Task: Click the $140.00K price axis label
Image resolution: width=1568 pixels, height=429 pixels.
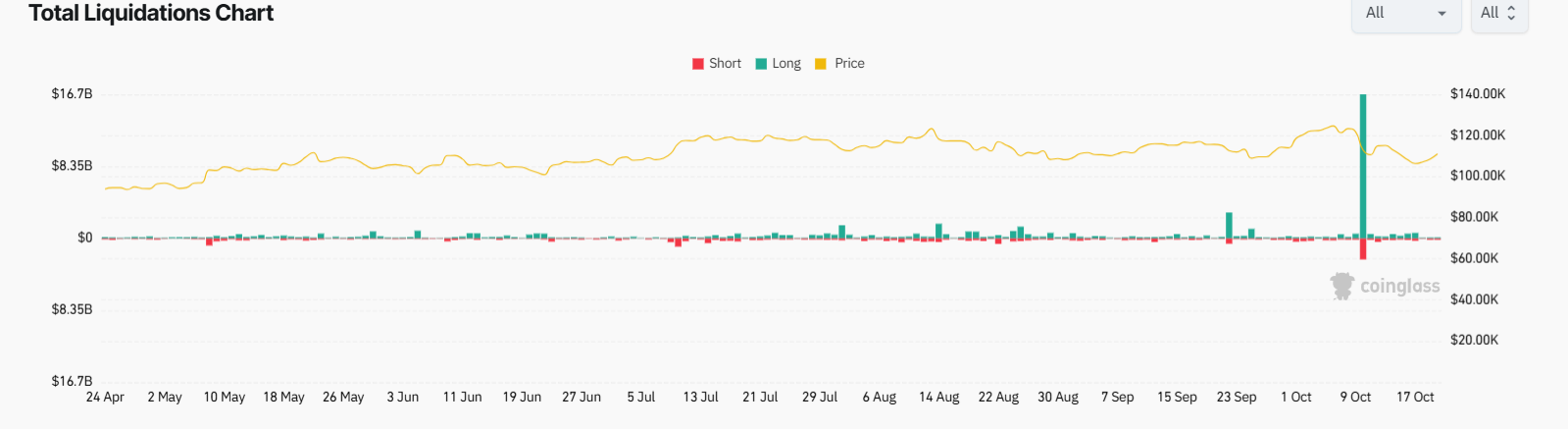Action: tap(1477, 94)
